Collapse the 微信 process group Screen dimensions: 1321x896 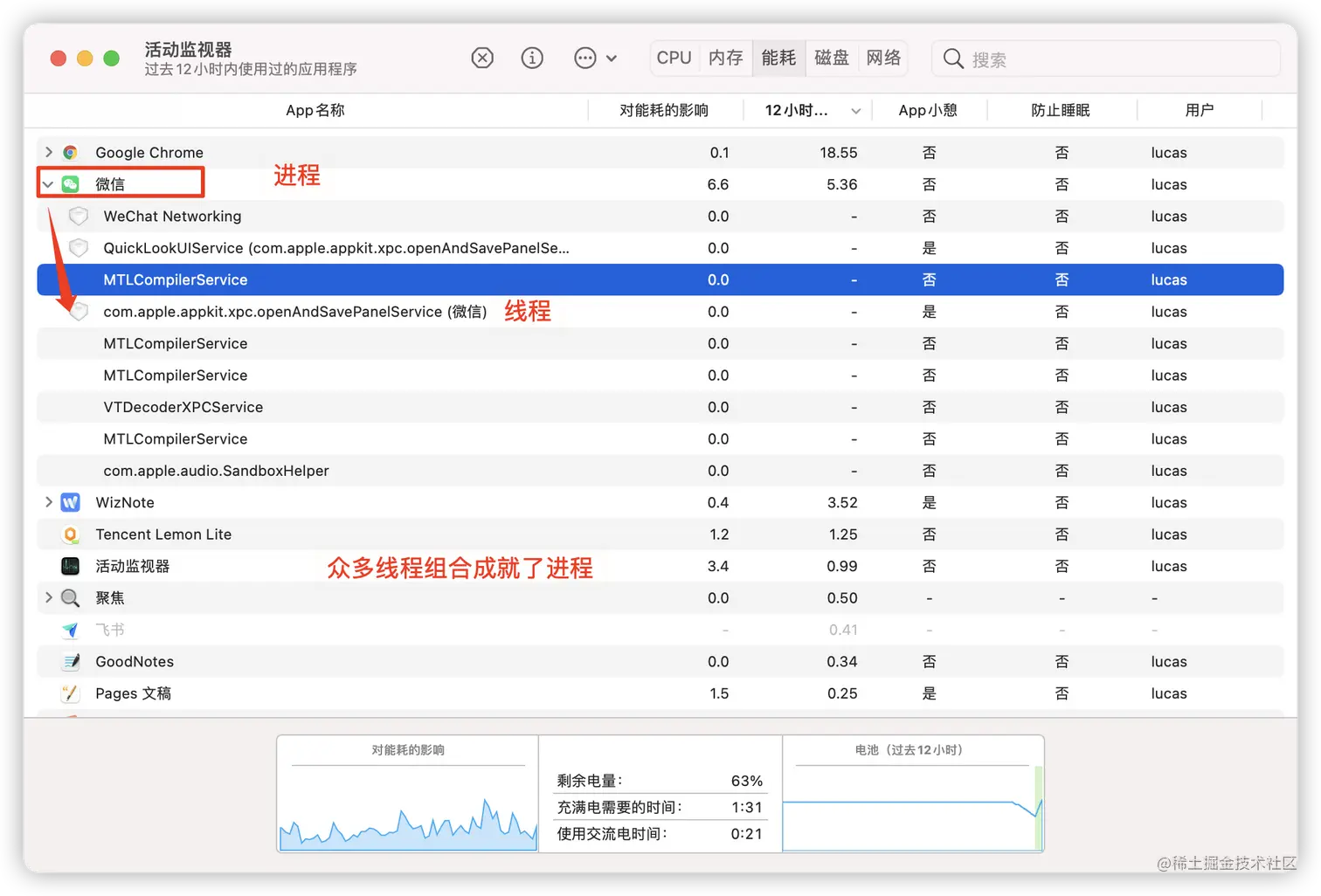(x=48, y=183)
